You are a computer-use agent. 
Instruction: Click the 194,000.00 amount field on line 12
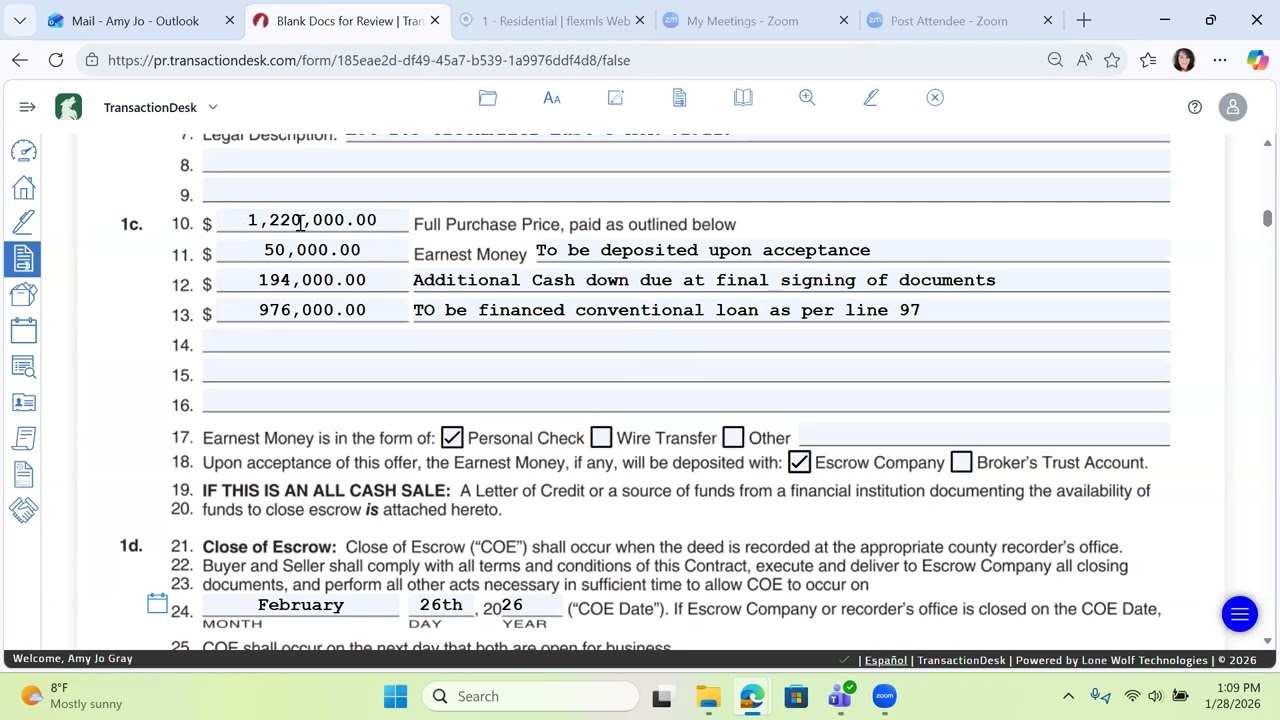pos(312,280)
